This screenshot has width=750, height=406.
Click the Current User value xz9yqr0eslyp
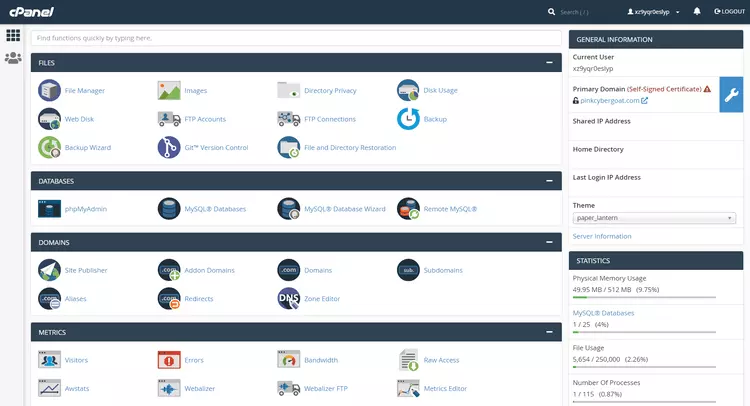pyautogui.click(x=593, y=68)
